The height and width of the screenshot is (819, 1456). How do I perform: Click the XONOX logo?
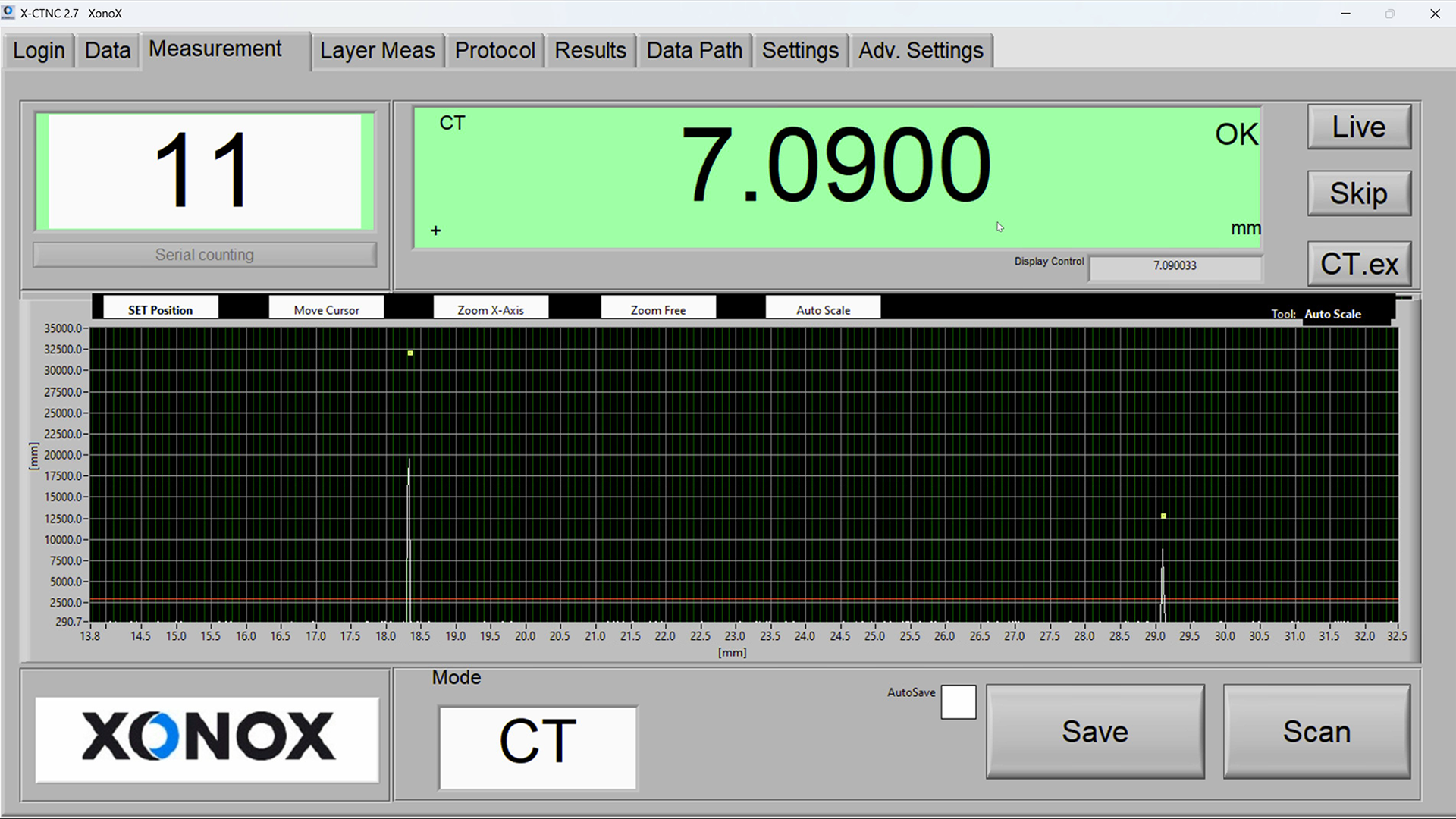pyautogui.click(x=207, y=738)
